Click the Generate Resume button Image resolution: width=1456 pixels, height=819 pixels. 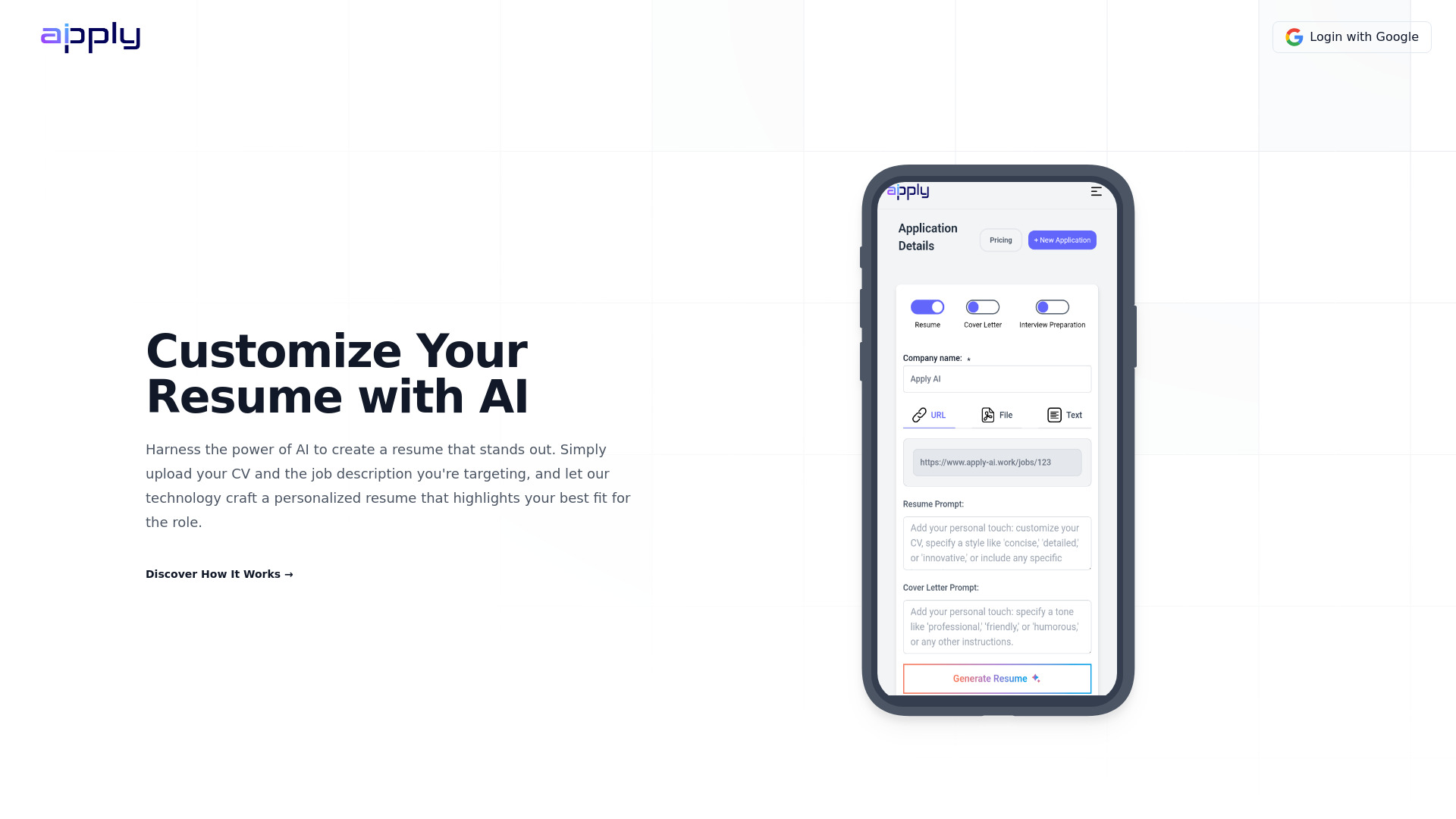click(x=997, y=678)
